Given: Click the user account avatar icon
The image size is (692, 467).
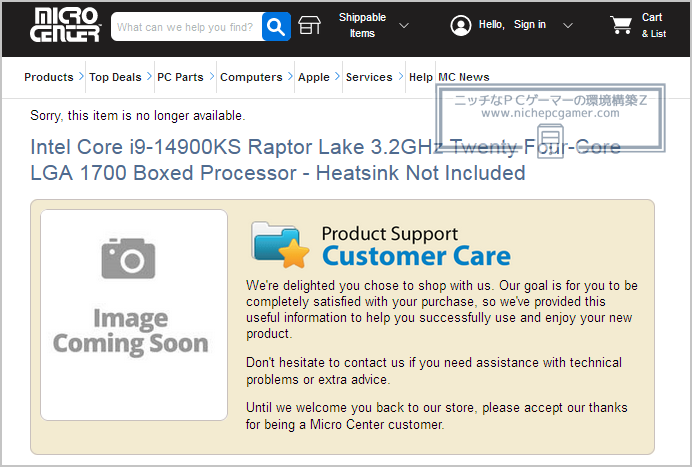Looking at the screenshot, I should point(461,25).
